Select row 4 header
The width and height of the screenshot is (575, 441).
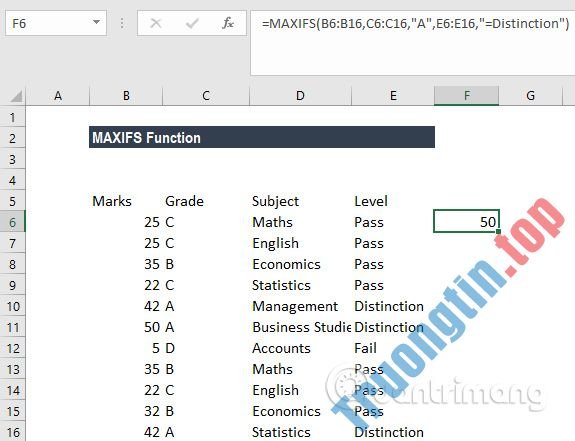pyautogui.click(x=12, y=180)
